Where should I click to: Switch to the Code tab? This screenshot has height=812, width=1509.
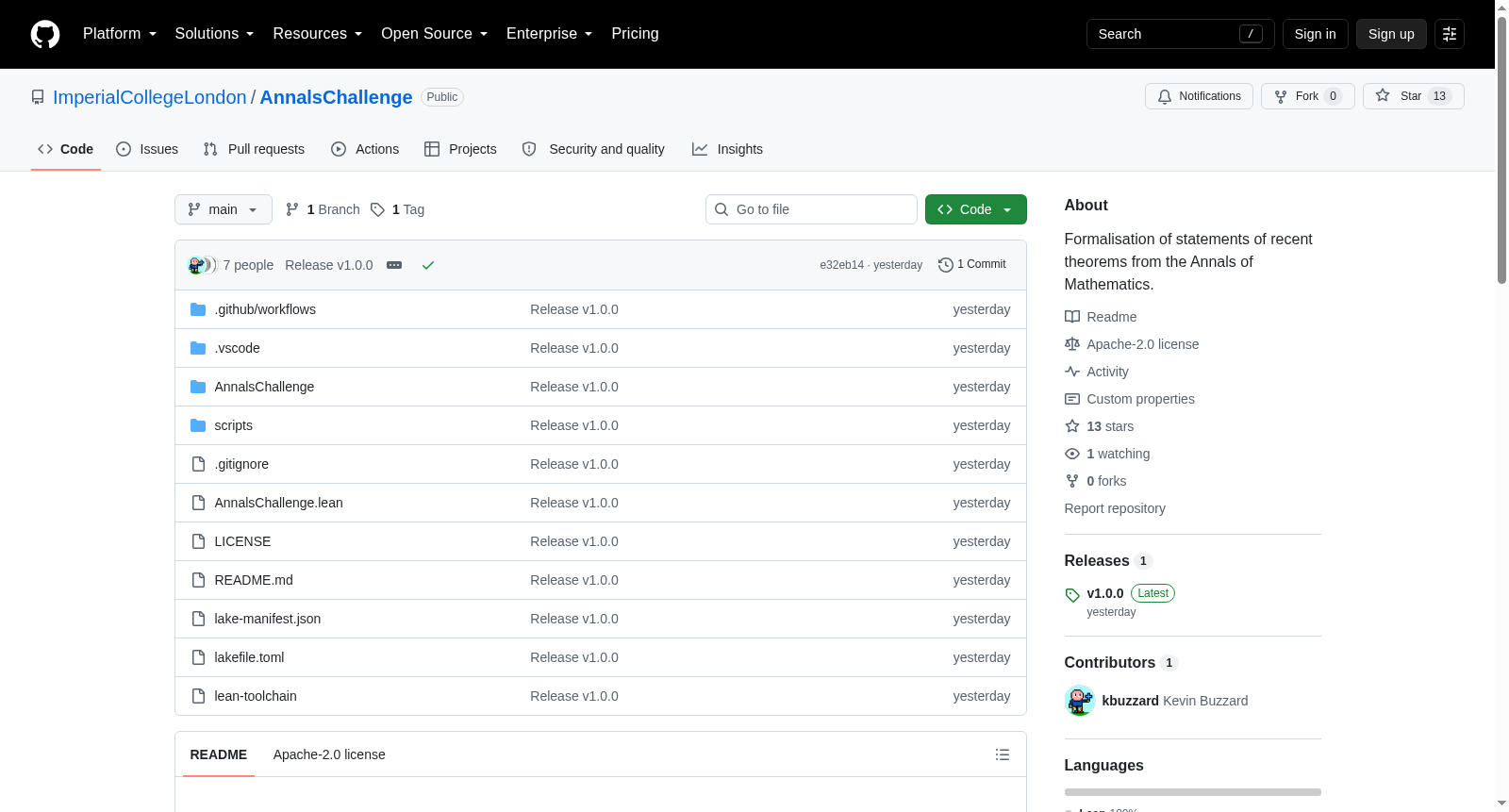[66, 149]
